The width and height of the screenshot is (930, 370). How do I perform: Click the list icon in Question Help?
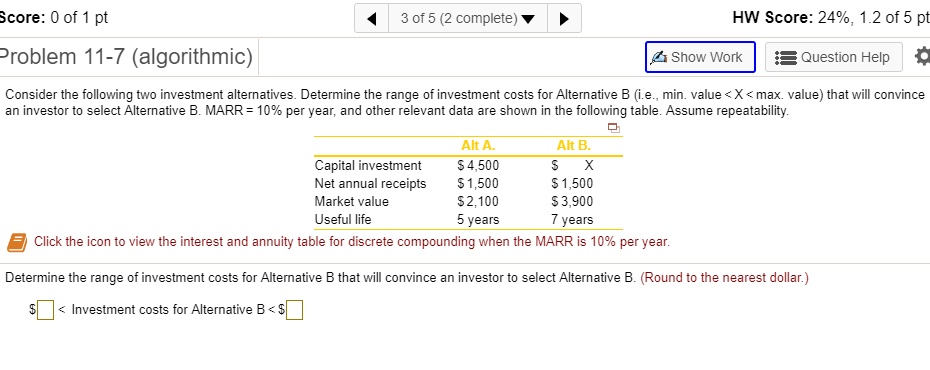[x=786, y=58]
